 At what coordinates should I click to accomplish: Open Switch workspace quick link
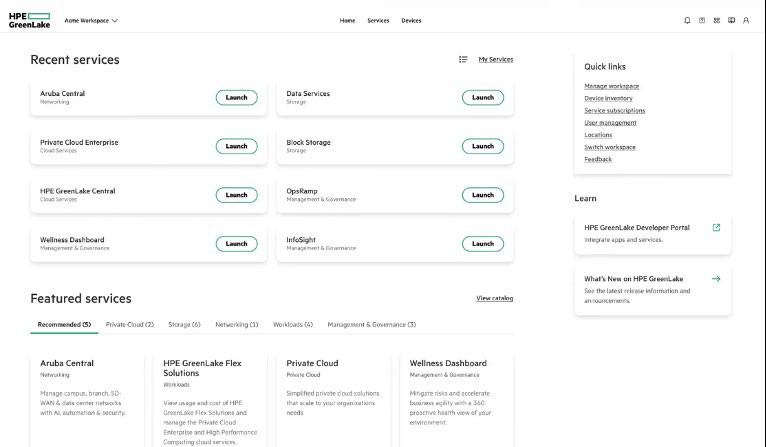610,147
